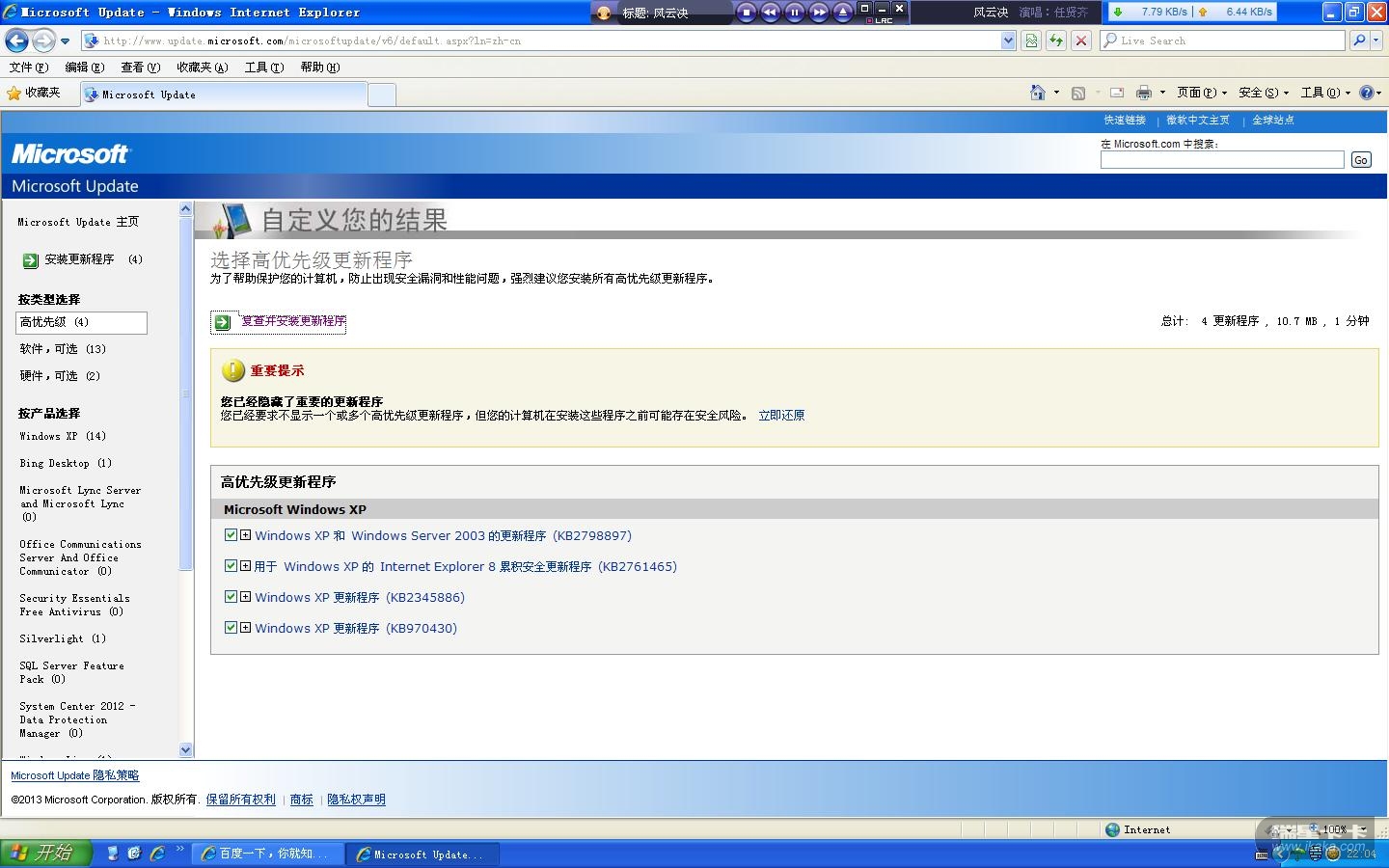Open the 帮助(H) menu
1389x868 pixels.
coord(319,68)
